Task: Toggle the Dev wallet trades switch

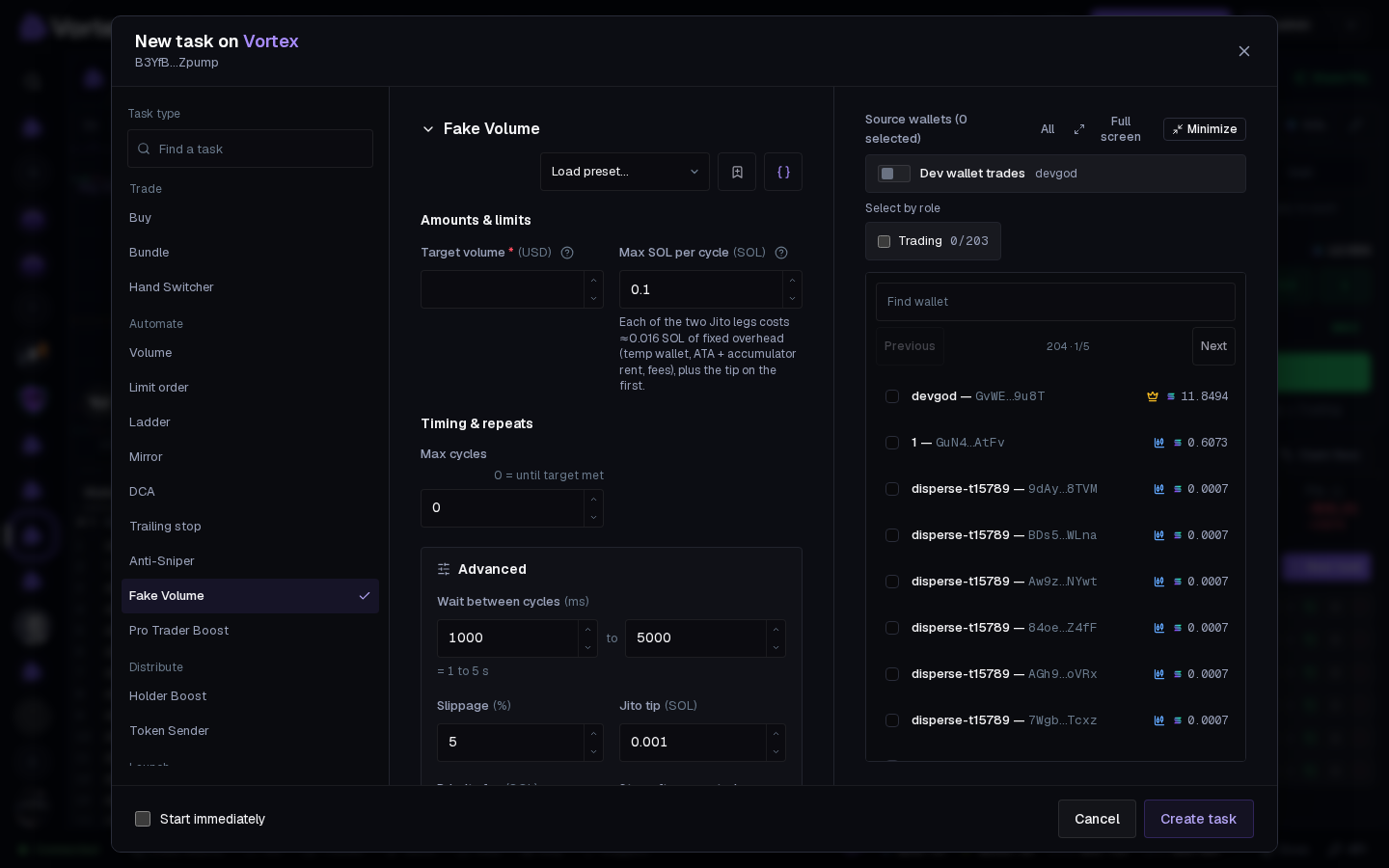Action: tap(894, 174)
